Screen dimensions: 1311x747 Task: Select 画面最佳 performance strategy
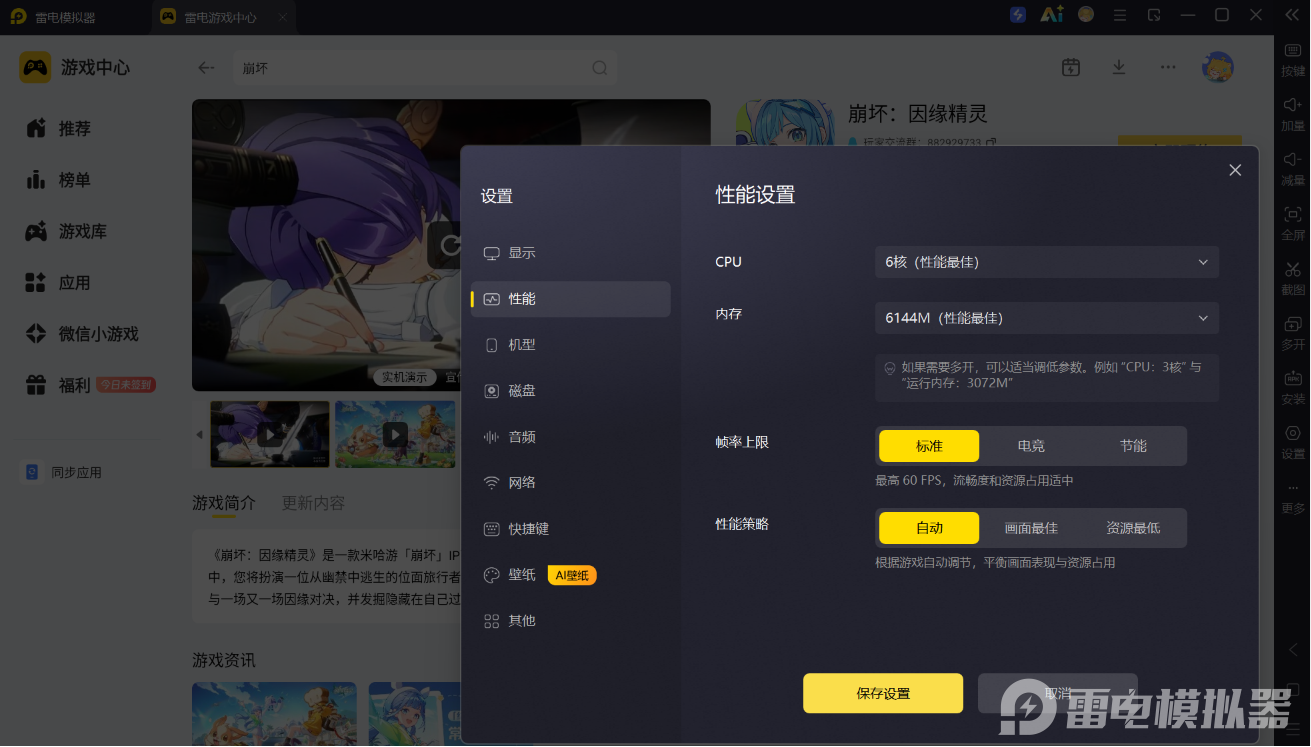point(1031,528)
